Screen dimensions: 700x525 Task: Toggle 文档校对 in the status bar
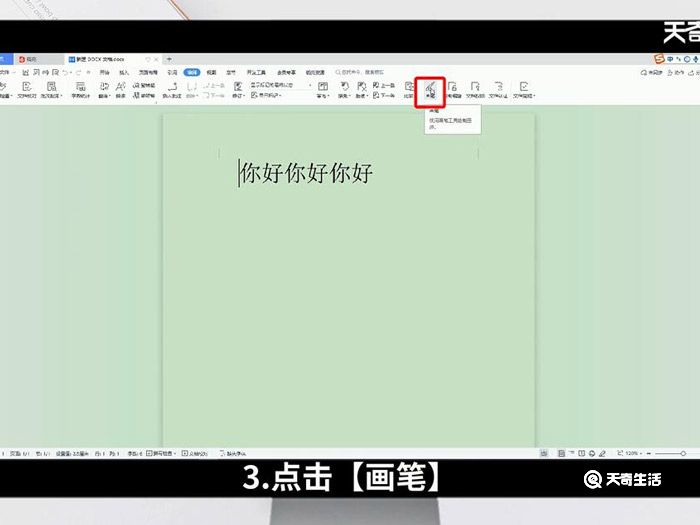click(x=195, y=454)
